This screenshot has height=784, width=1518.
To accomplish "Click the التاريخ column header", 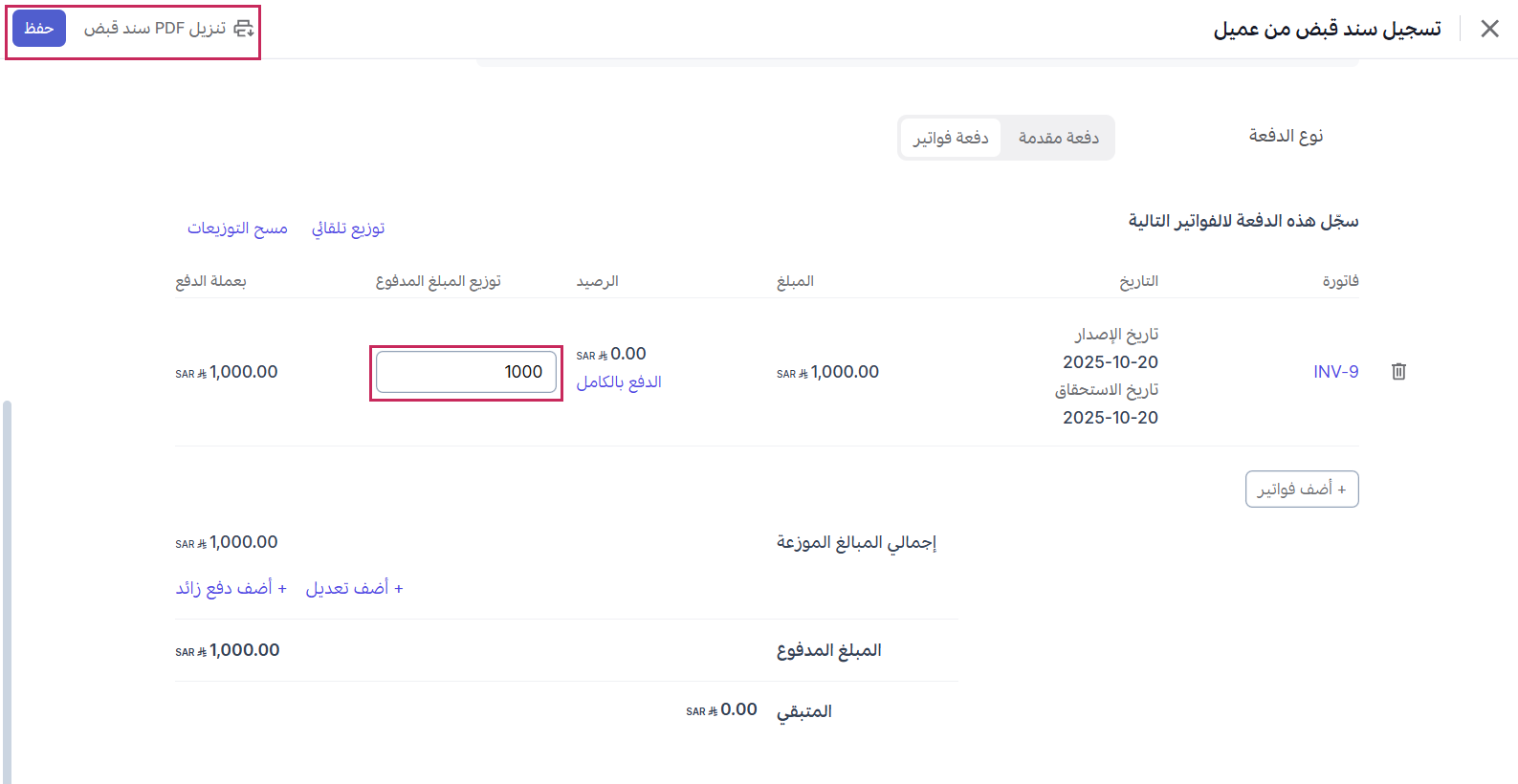I will (1138, 281).
